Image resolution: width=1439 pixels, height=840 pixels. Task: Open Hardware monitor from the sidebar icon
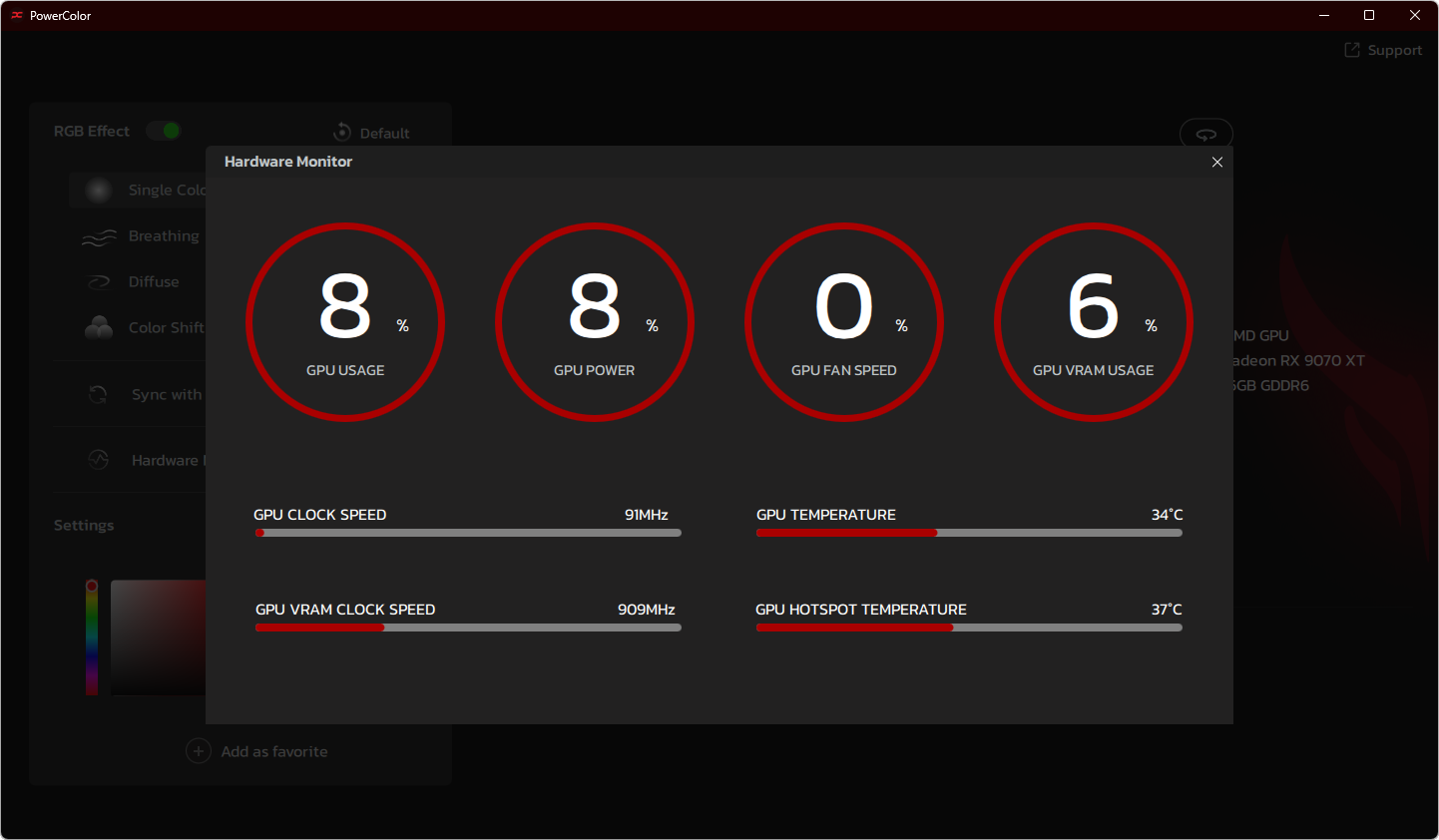tap(98, 460)
